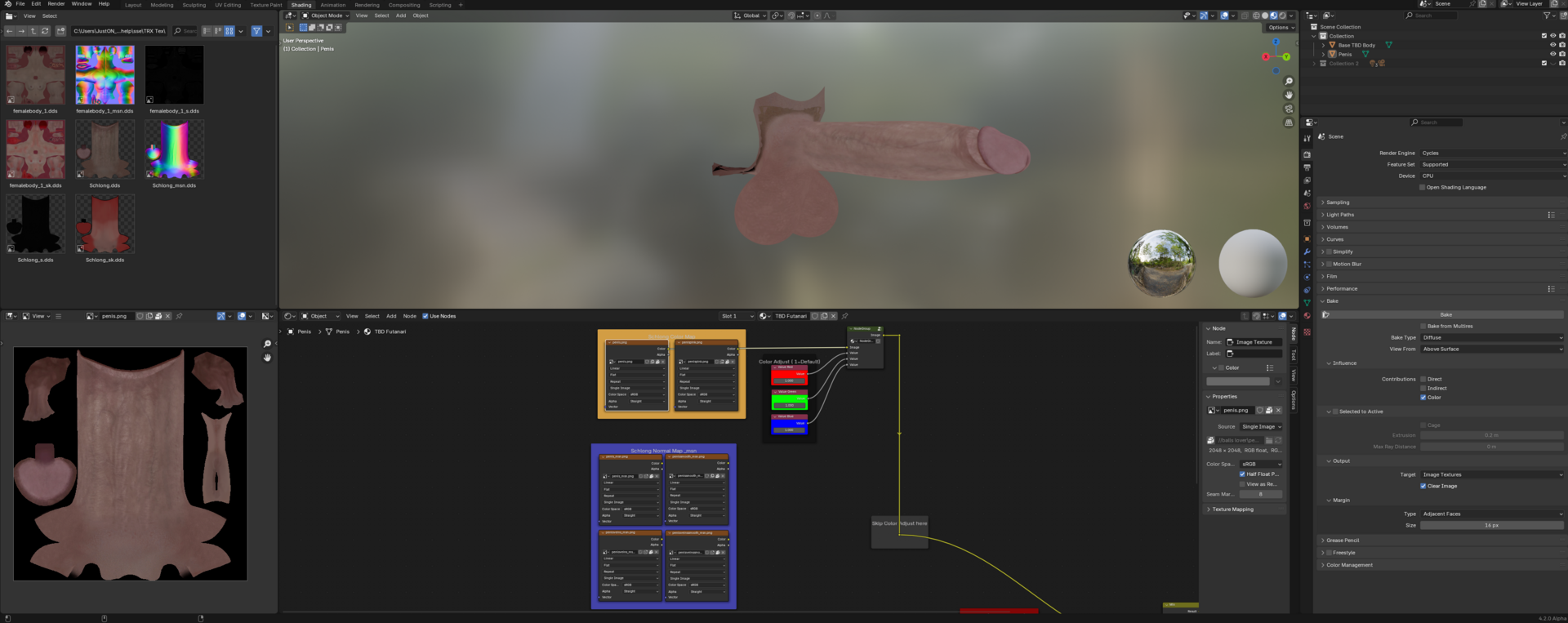Click zoom magnifier in image editor
The width and height of the screenshot is (1568, 623).
coord(267,344)
